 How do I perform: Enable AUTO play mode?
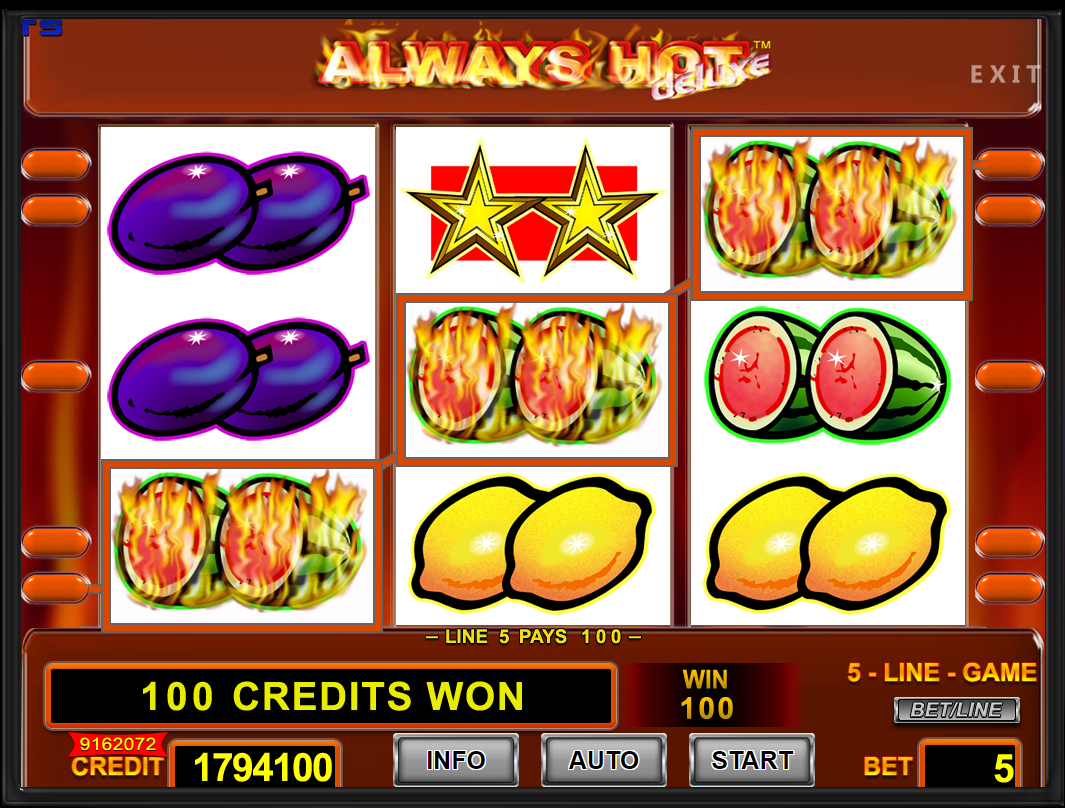point(603,760)
